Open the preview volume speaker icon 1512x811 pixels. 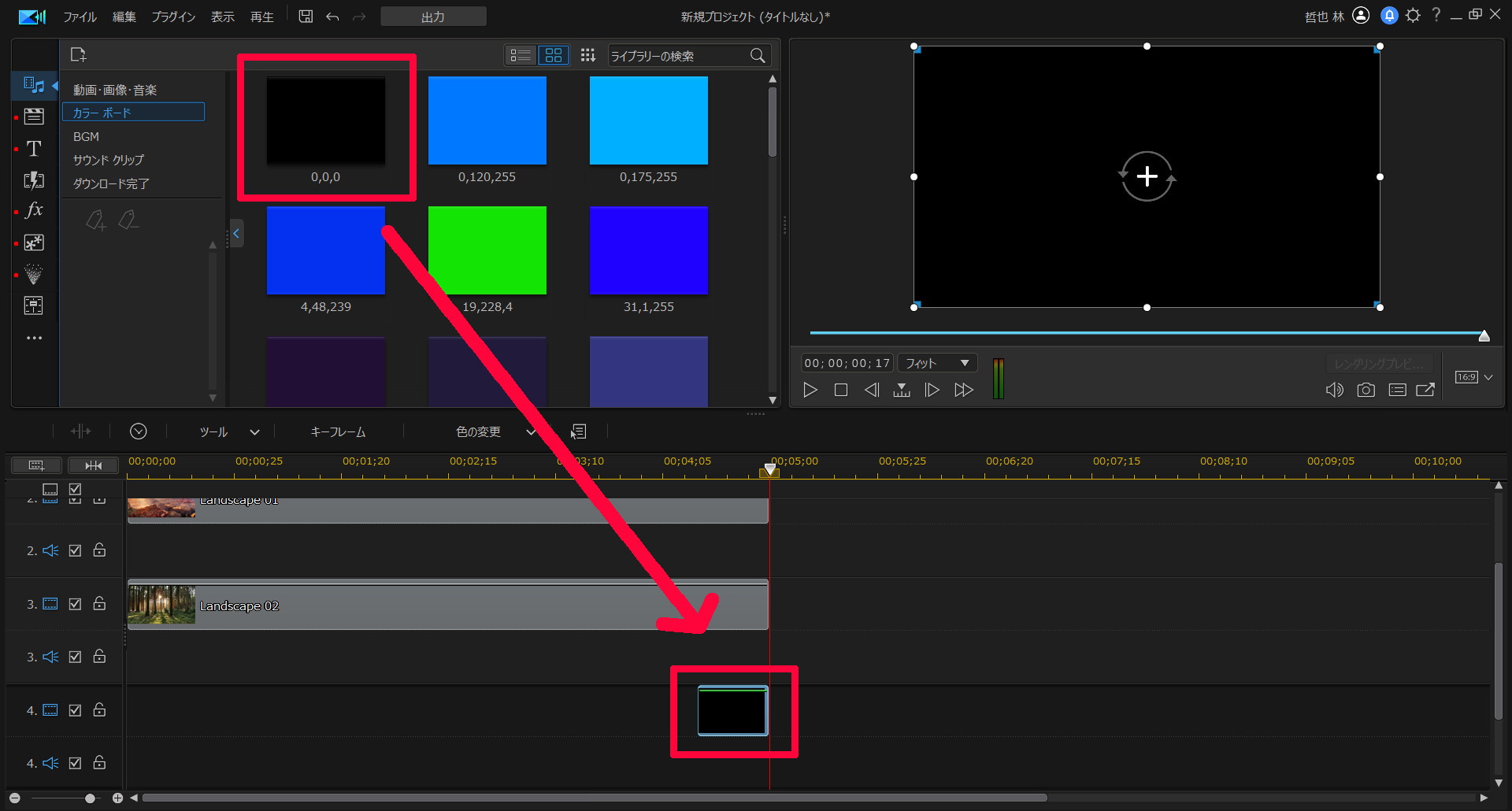point(1335,390)
